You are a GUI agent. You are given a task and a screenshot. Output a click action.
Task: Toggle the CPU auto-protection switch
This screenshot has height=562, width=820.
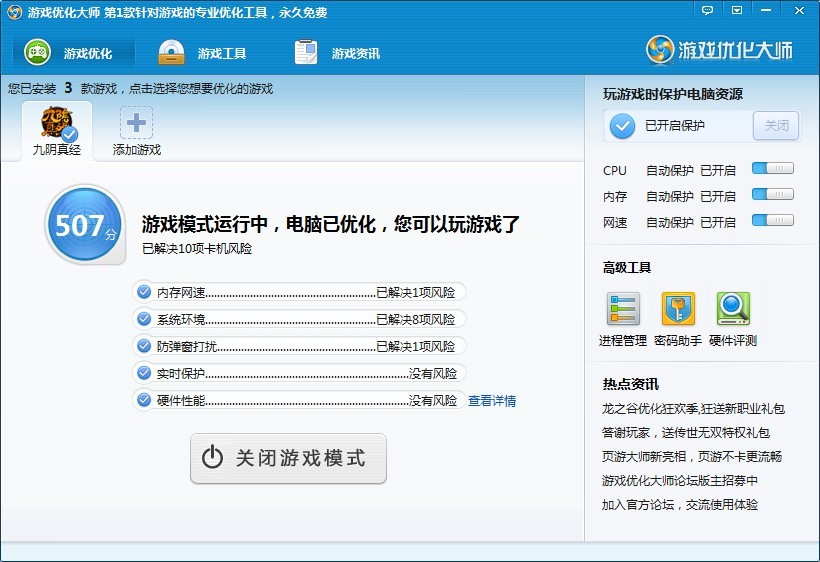(772, 168)
